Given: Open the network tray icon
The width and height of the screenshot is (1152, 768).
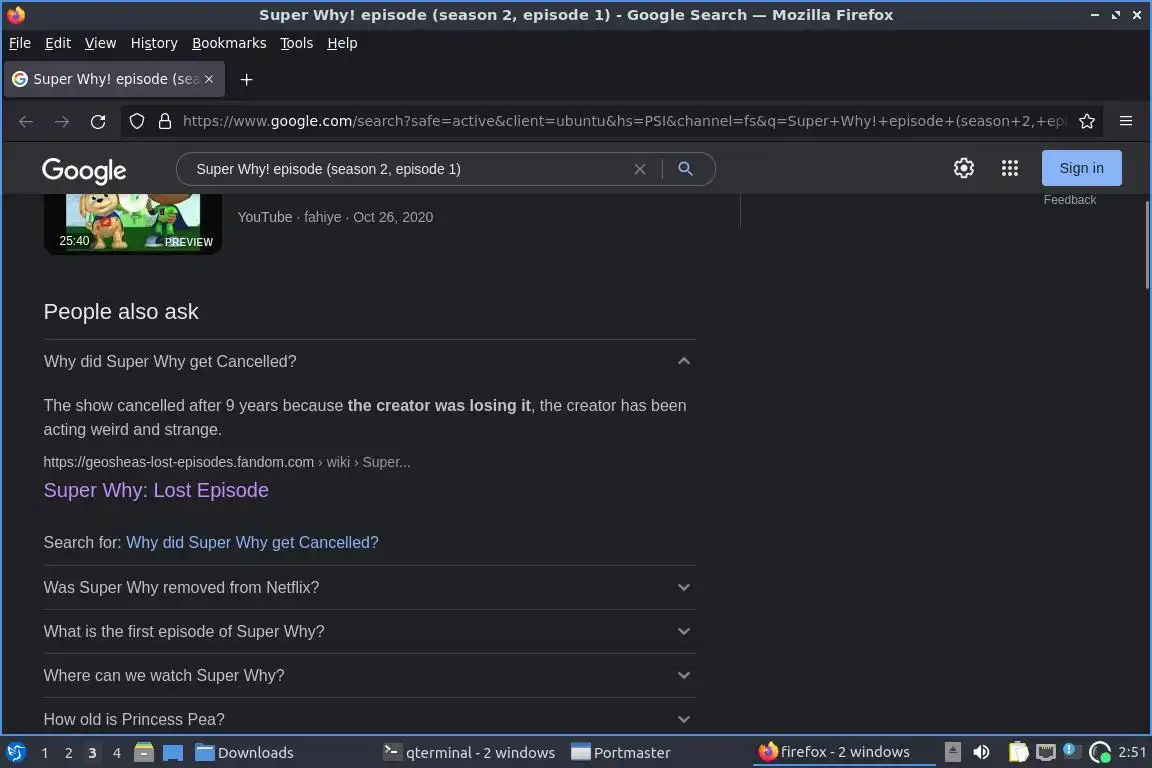Looking at the screenshot, I should 1045,752.
